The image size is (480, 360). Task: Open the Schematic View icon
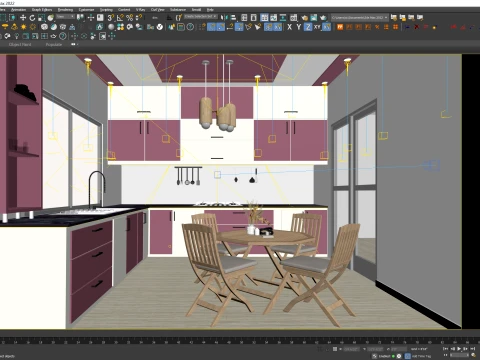(x=283, y=17)
